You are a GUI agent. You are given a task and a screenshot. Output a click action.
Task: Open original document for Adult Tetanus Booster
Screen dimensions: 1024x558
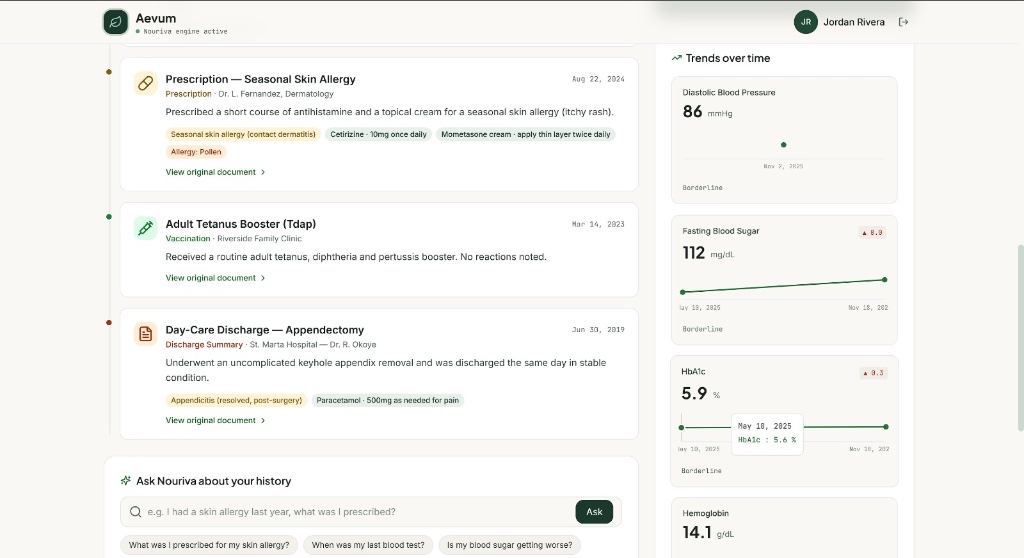pyautogui.click(x=215, y=278)
